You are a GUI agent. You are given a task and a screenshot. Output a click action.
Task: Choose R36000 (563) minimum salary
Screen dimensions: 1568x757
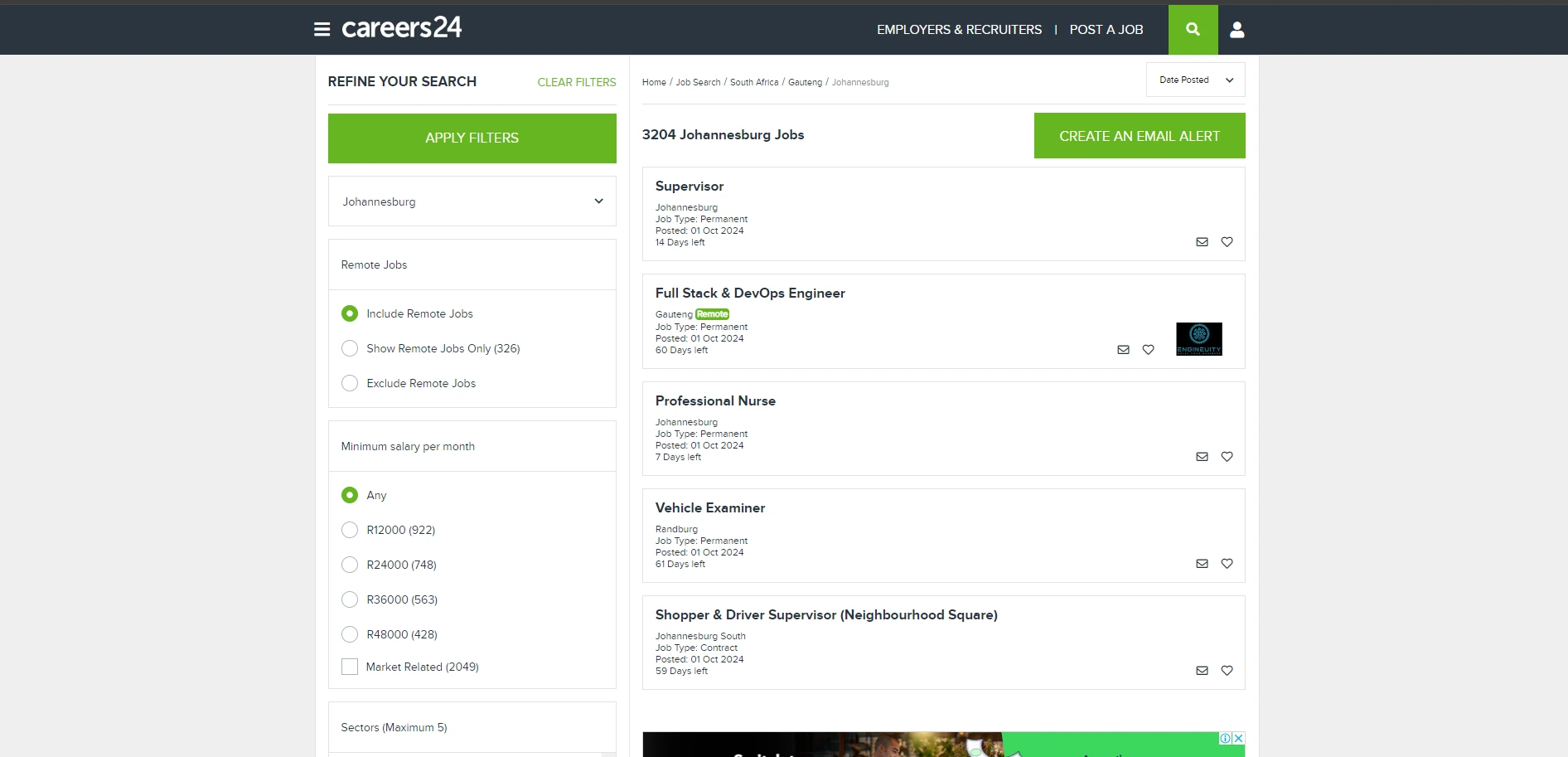click(350, 599)
